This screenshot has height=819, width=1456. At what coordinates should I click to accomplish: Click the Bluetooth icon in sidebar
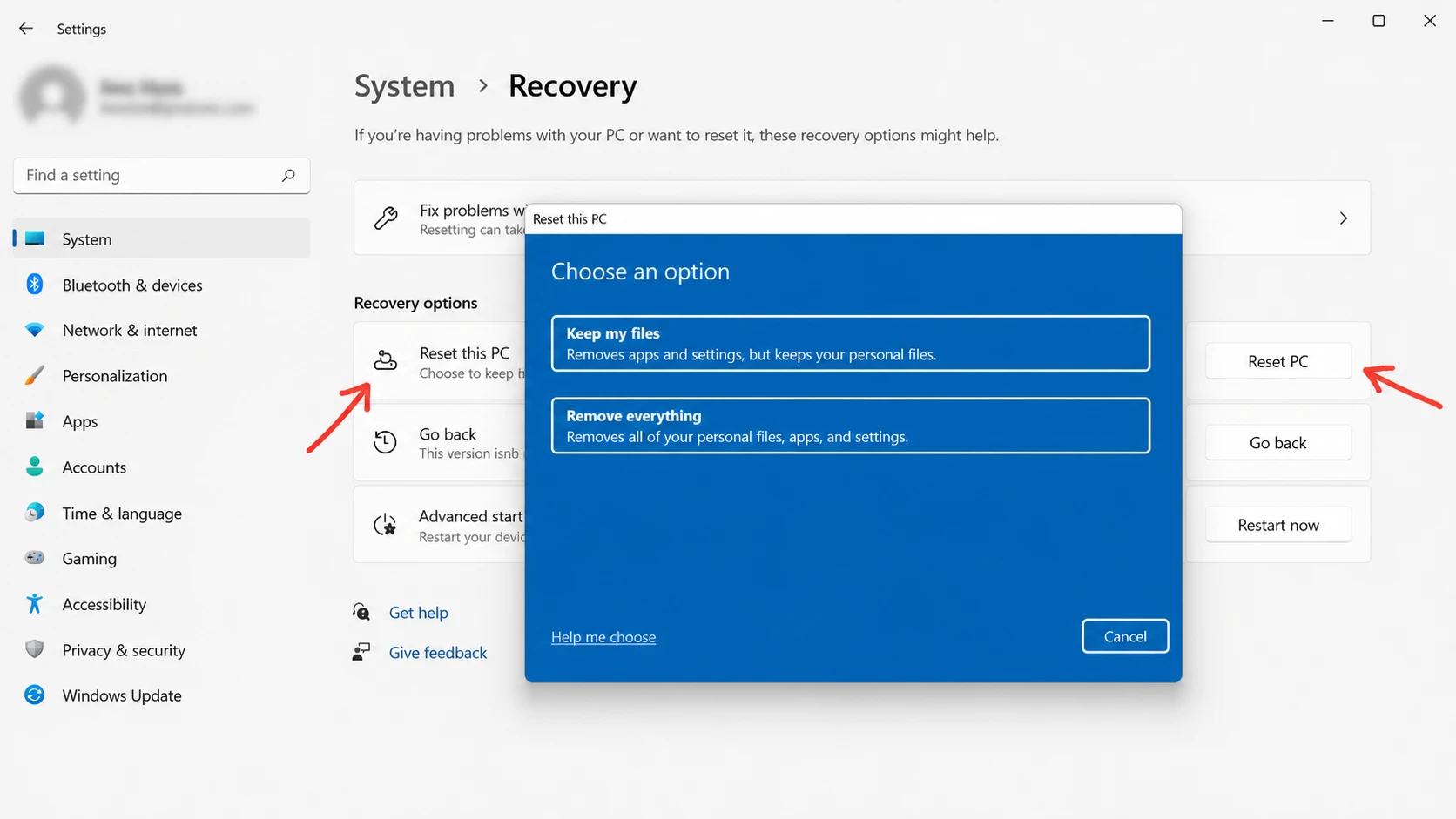pos(35,284)
